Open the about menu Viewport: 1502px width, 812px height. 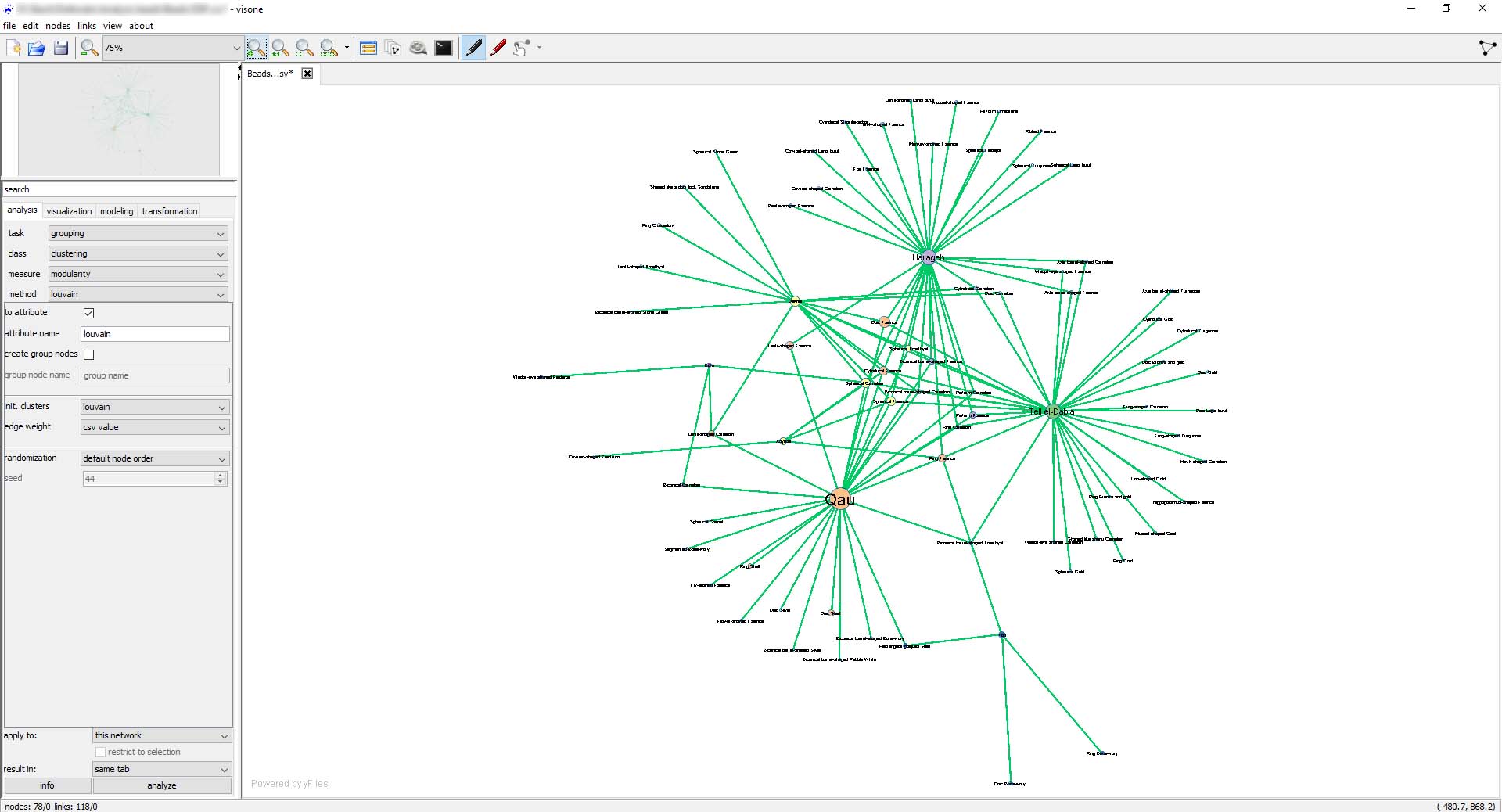[x=141, y=26]
